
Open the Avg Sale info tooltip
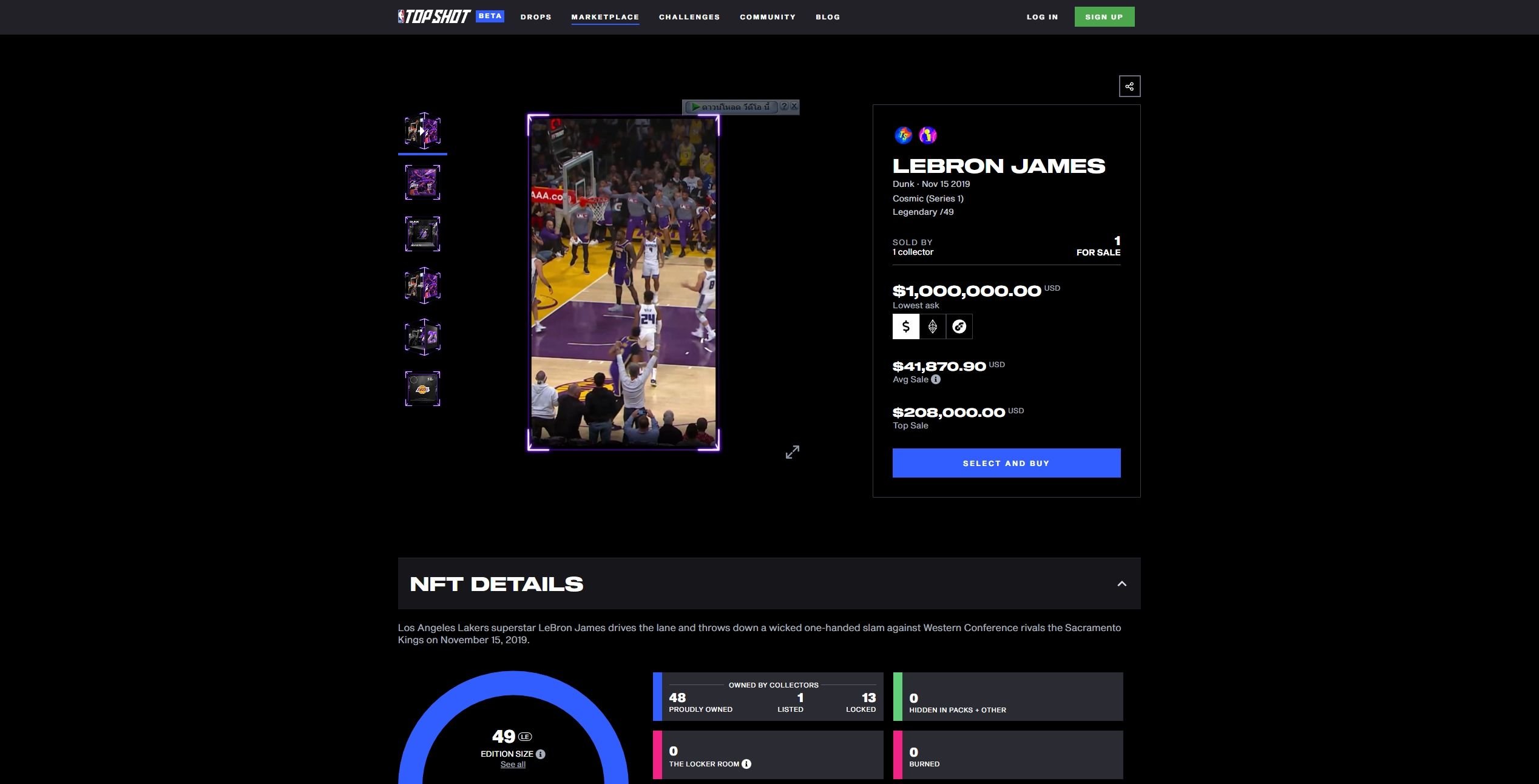click(x=936, y=379)
